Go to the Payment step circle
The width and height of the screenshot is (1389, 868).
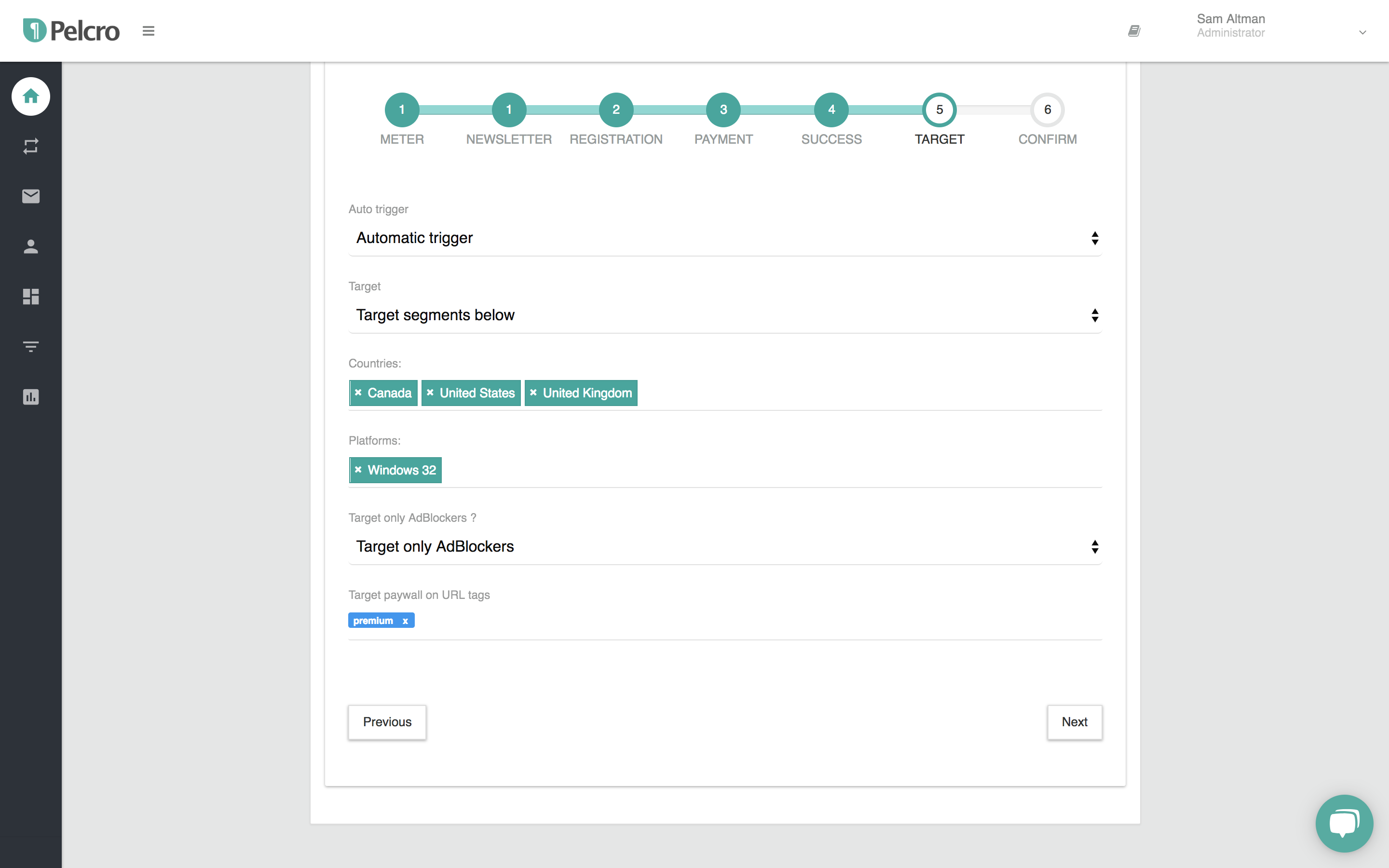723,109
